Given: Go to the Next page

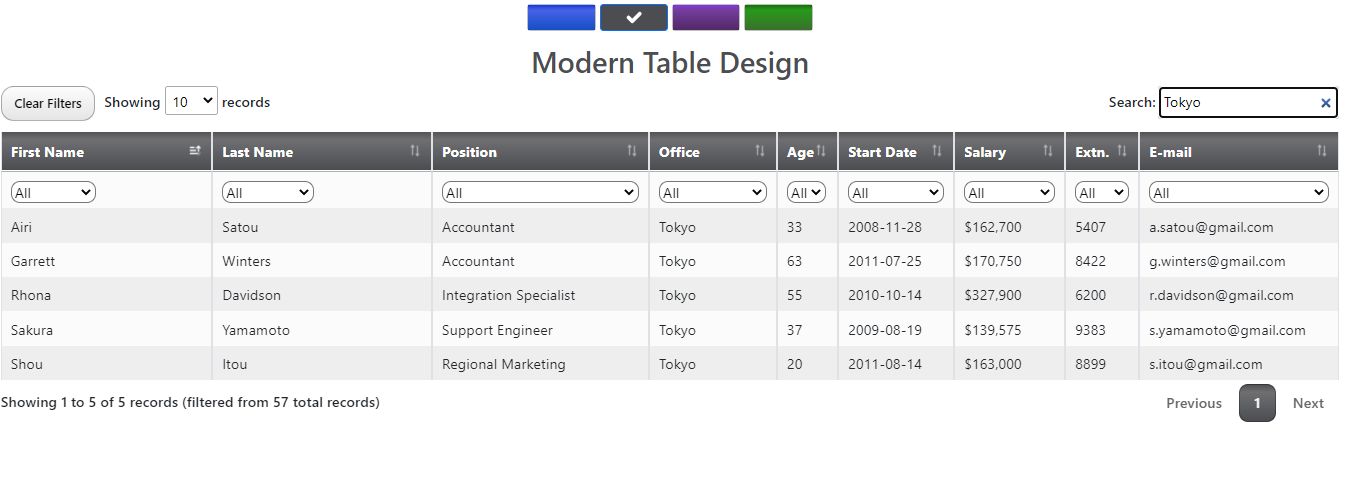Looking at the screenshot, I should click(1308, 403).
